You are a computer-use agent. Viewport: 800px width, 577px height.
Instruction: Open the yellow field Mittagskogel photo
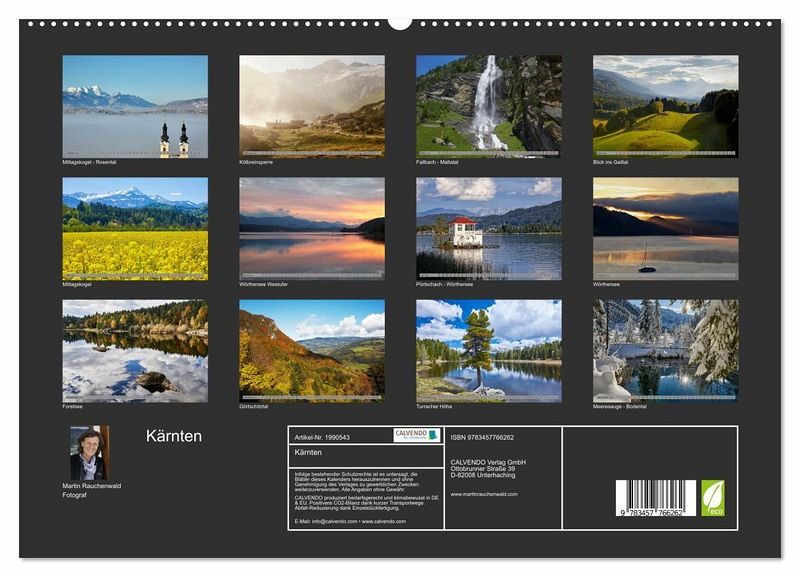coord(135,229)
